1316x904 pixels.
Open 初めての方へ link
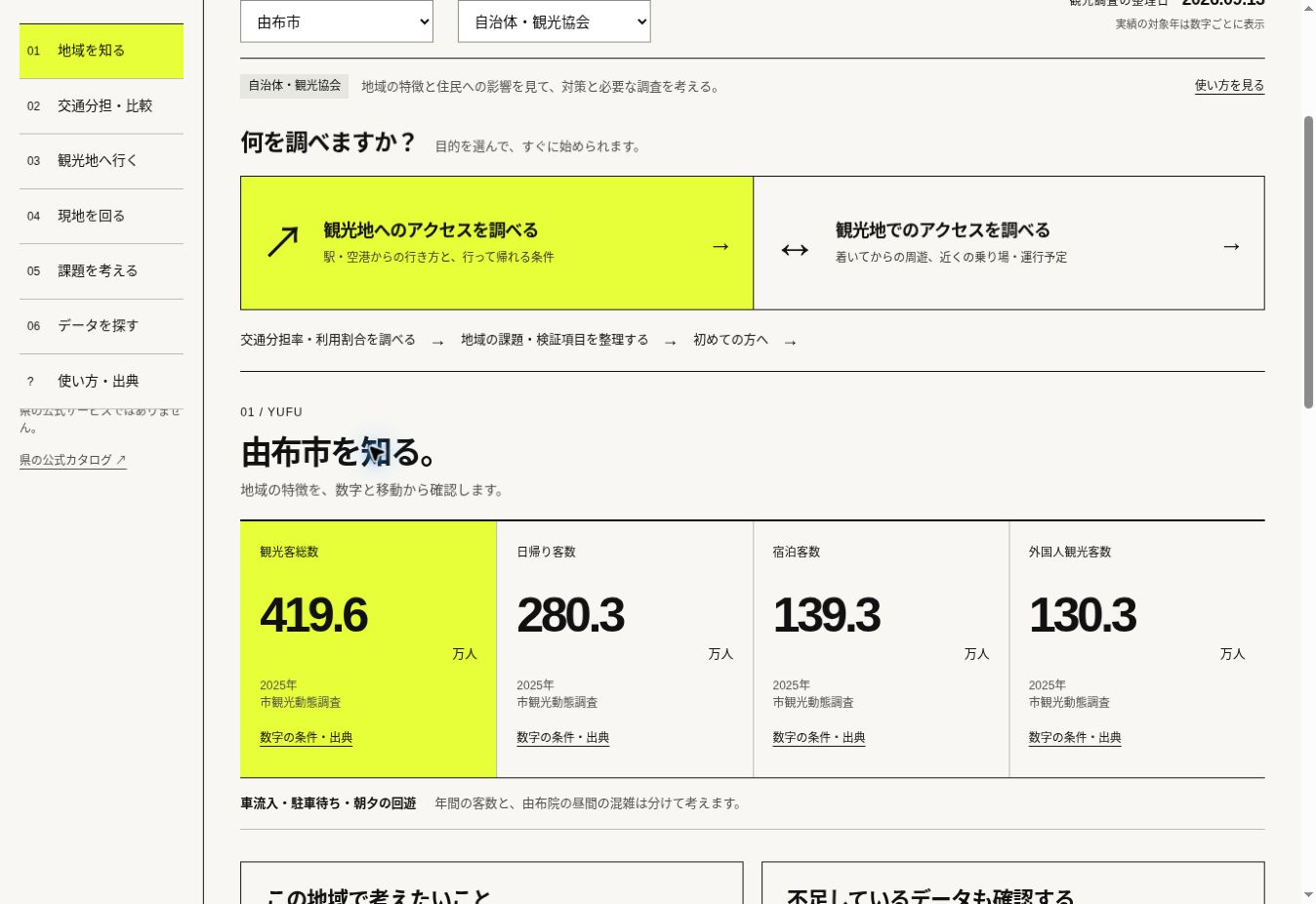point(730,340)
